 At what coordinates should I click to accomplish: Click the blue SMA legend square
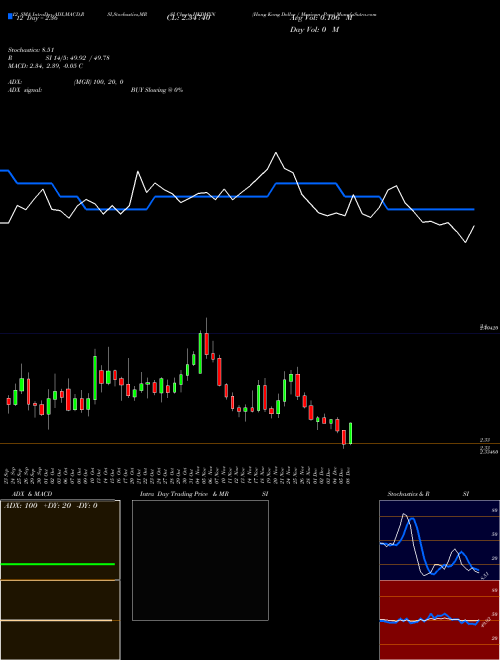pos(10,16)
